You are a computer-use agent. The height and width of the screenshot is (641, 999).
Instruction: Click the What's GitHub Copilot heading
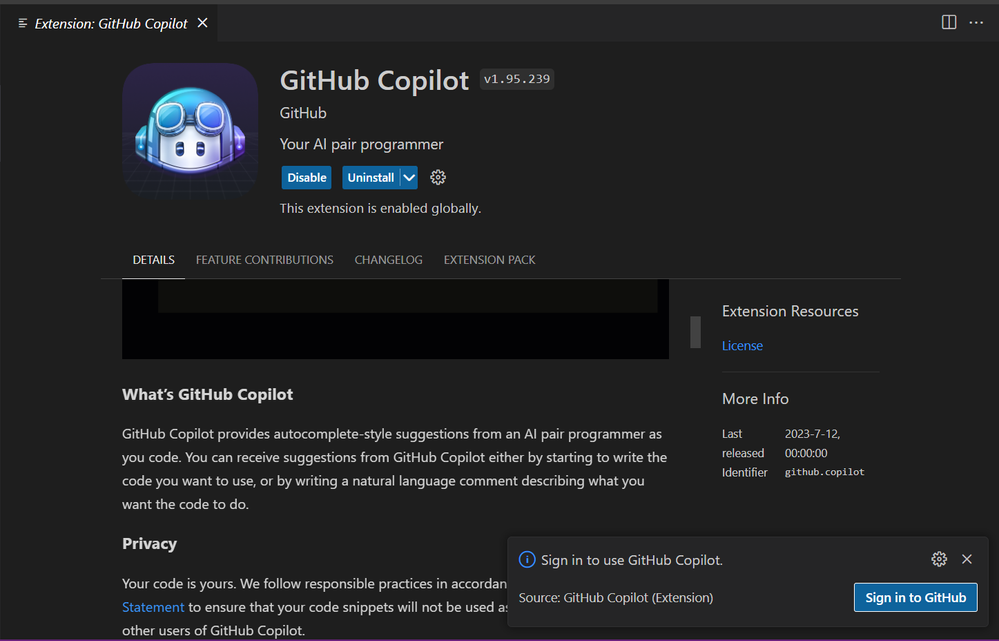click(x=208, y=394)
